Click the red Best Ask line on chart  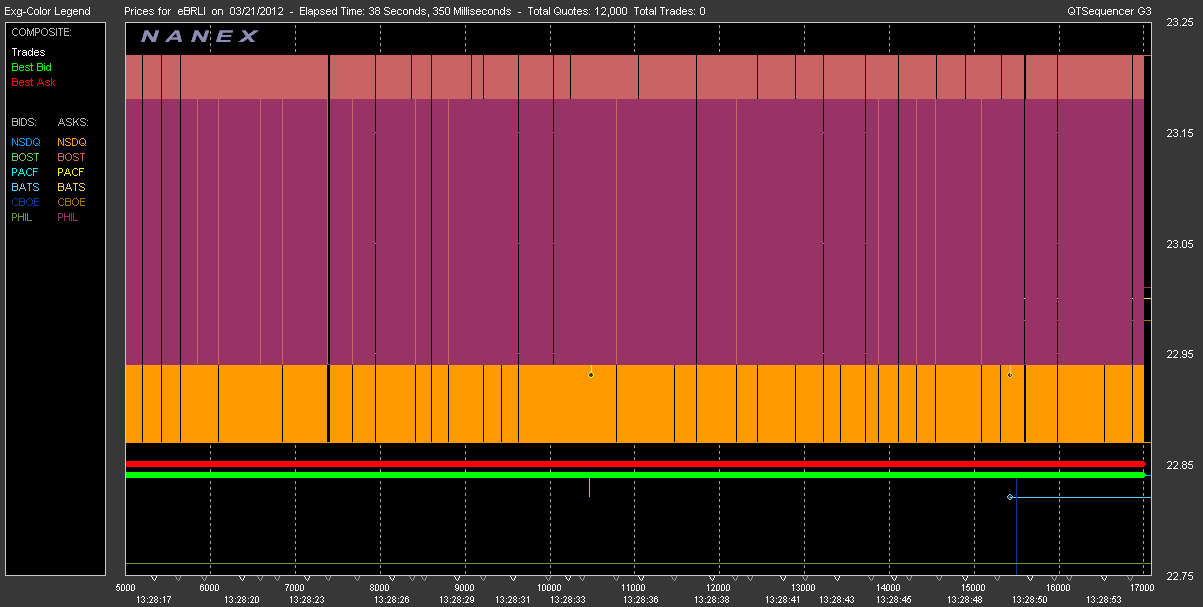(x=635, y=464)
